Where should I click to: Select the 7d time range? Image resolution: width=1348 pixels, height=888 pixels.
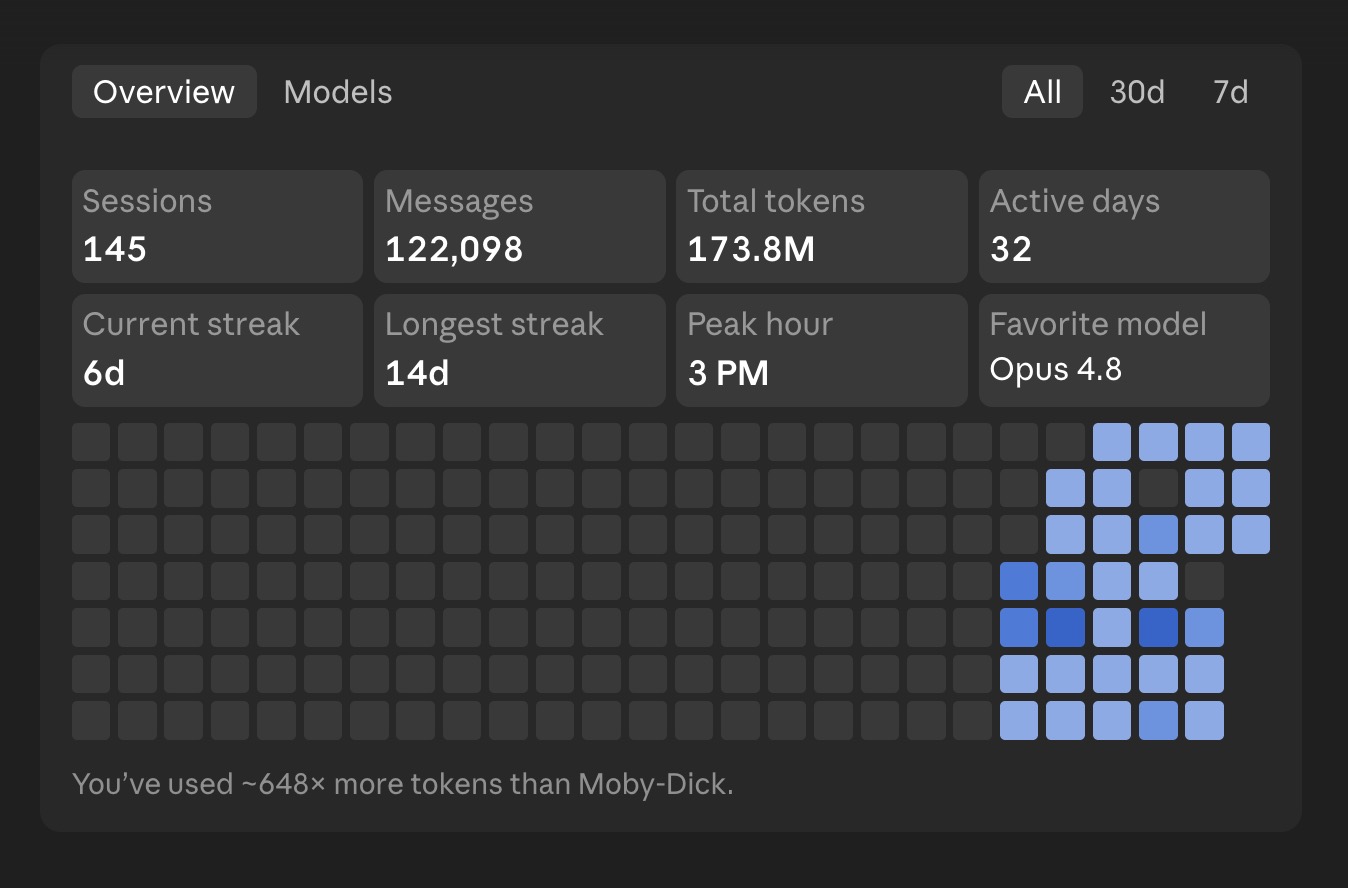(1230, 92)
